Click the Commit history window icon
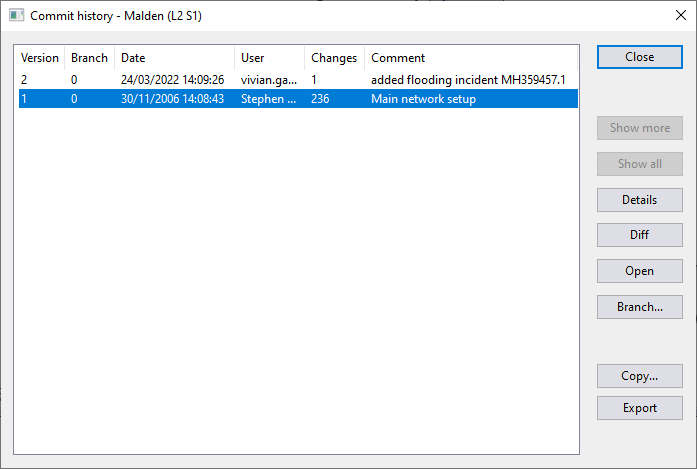The height and width of the screenshot is (469, 697). tap(16, 16)
